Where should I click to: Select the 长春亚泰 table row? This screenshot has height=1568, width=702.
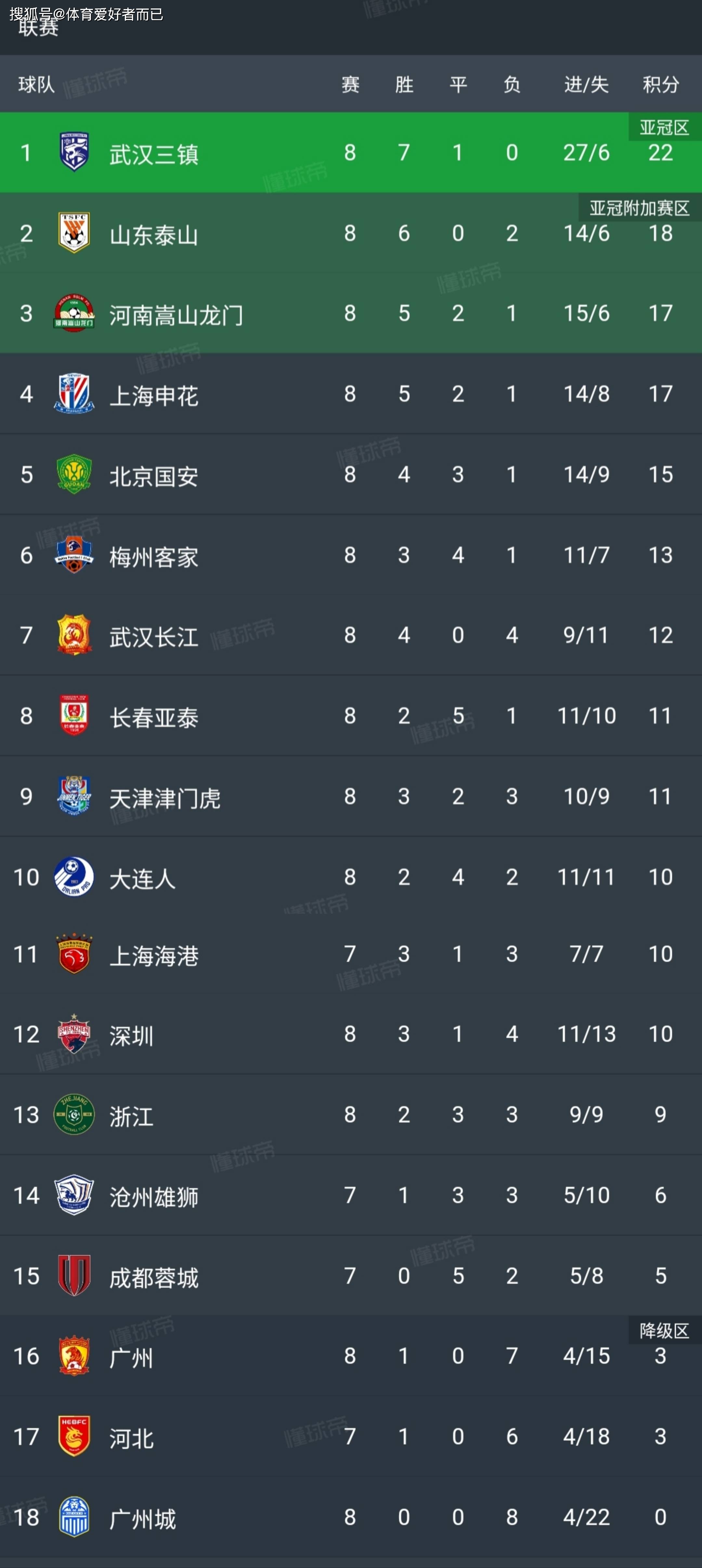[x=351, y=716]
